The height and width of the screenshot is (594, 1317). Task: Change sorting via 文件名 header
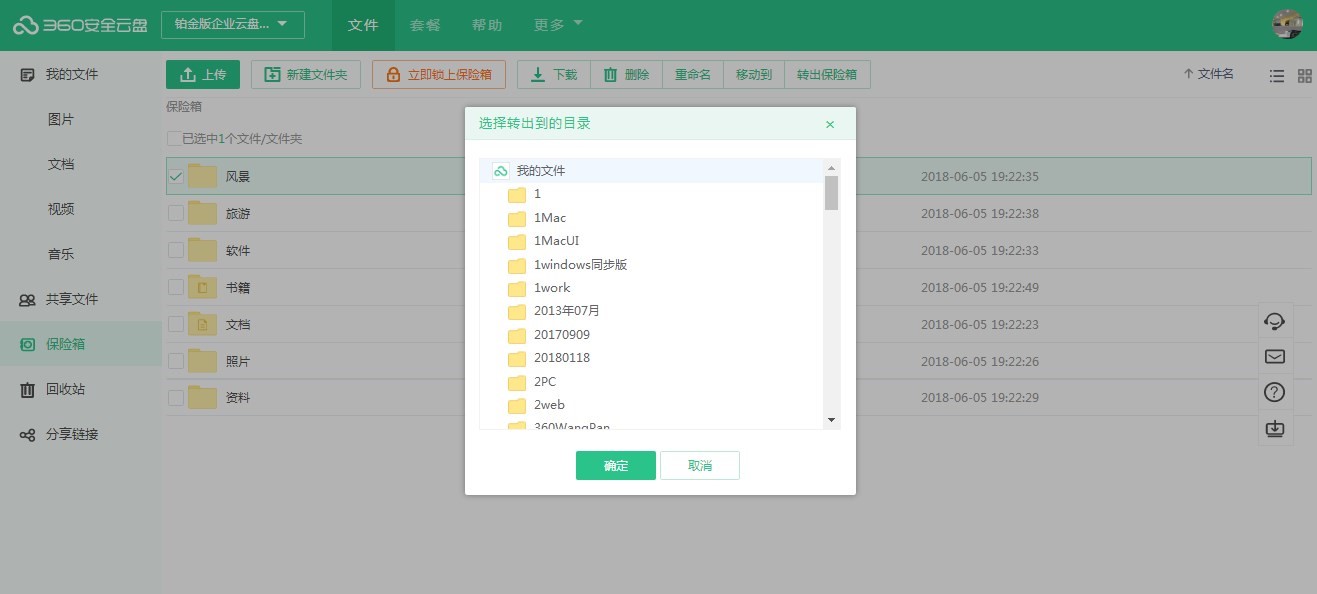(x=1208, y=74)
